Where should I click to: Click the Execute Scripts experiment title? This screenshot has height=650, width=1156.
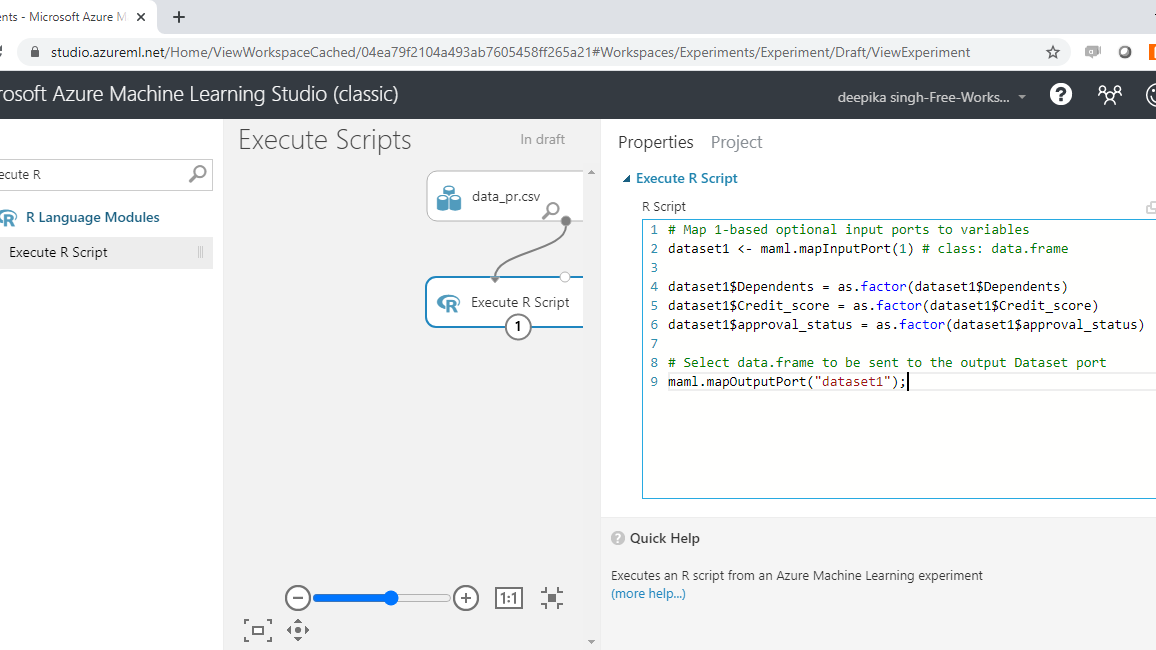[x=324, y=140]
